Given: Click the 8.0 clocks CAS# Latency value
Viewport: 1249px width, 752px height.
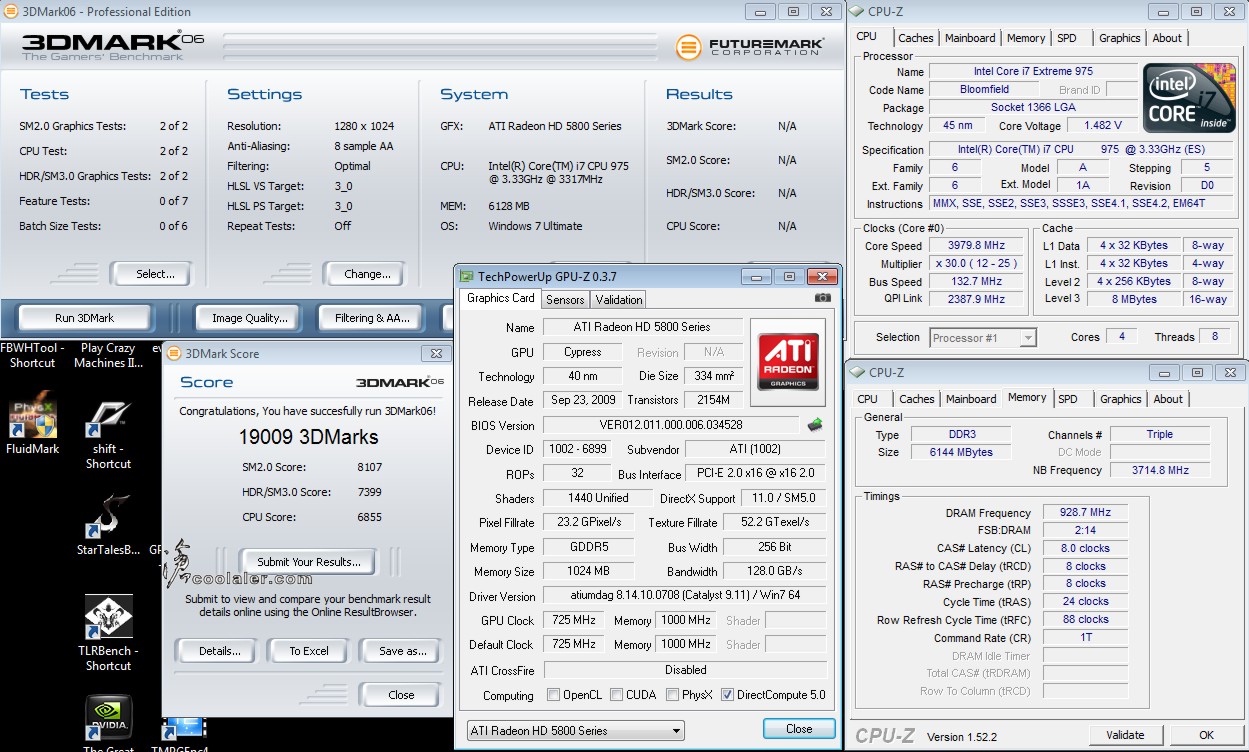Looking at the screenshot, I should 1085,548.
